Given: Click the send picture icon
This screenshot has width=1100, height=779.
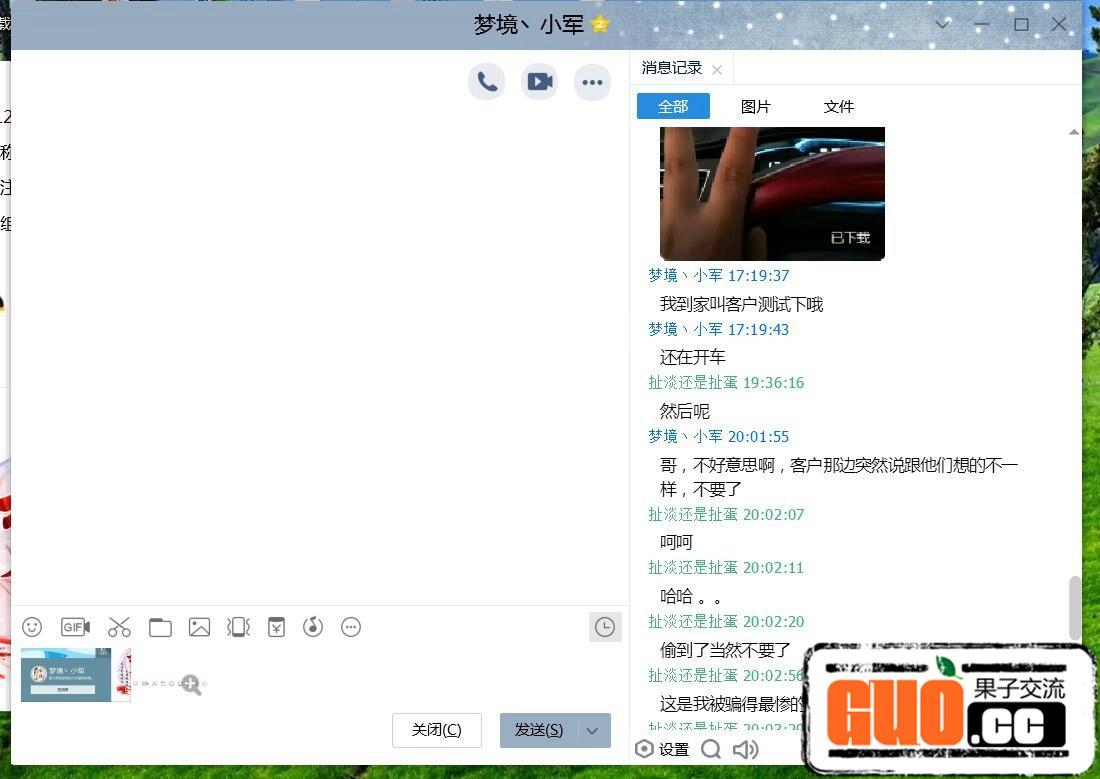Looking at the screenshot, I should pos(200,627).
